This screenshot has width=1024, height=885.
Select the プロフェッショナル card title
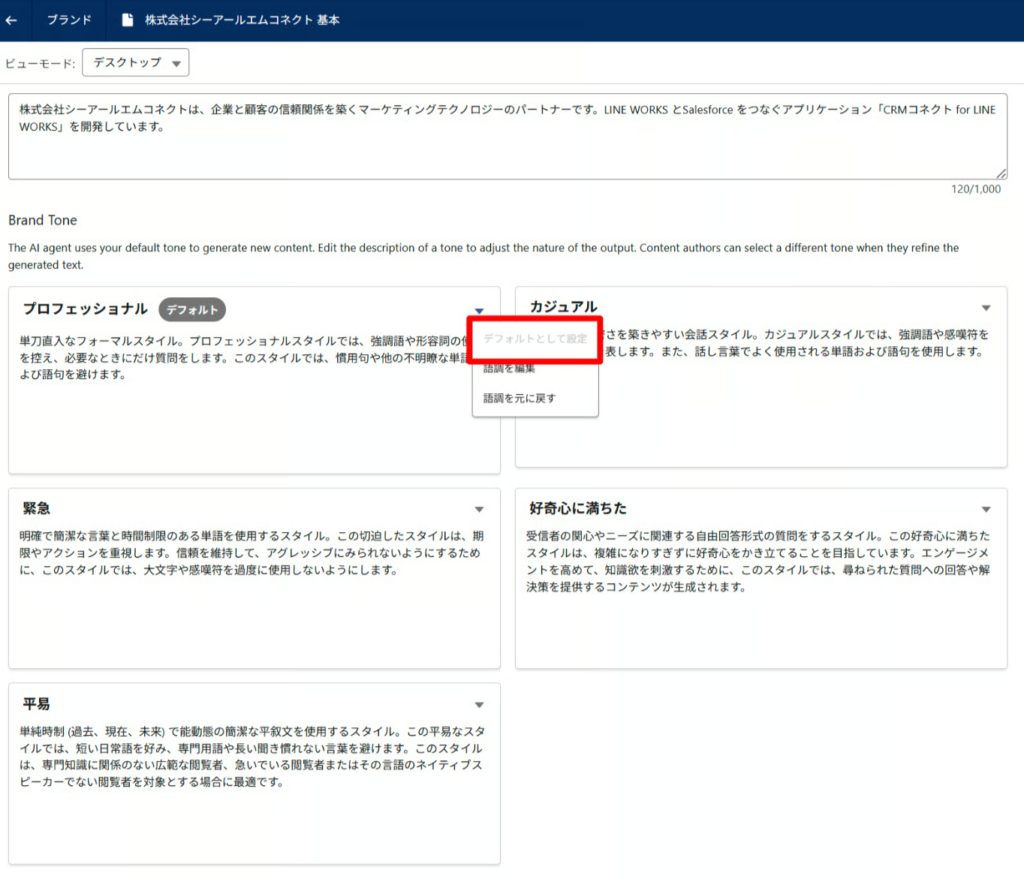click(86, 309)
